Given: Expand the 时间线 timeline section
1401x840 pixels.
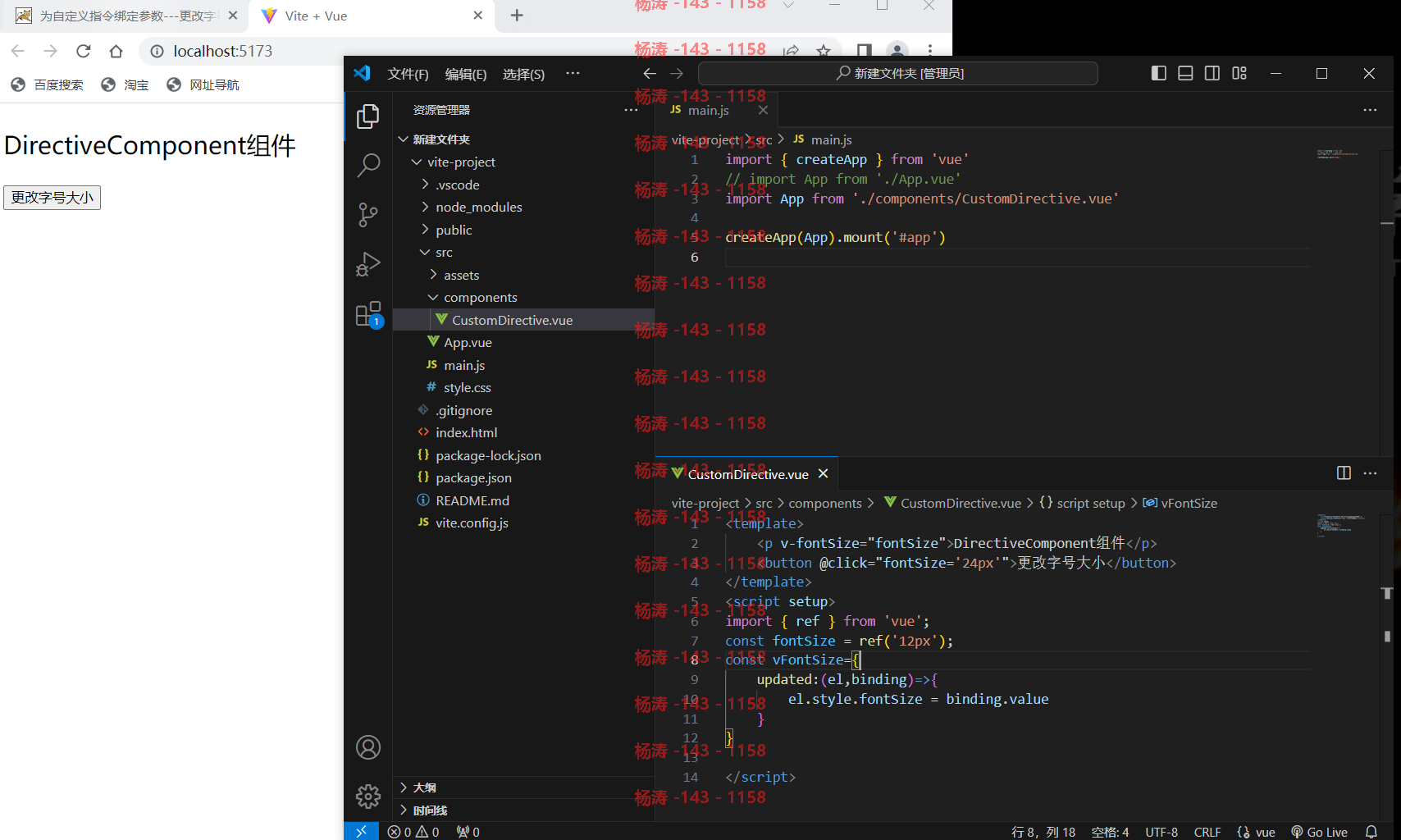Looking at the screenshot, I should [x=523, y=810].
